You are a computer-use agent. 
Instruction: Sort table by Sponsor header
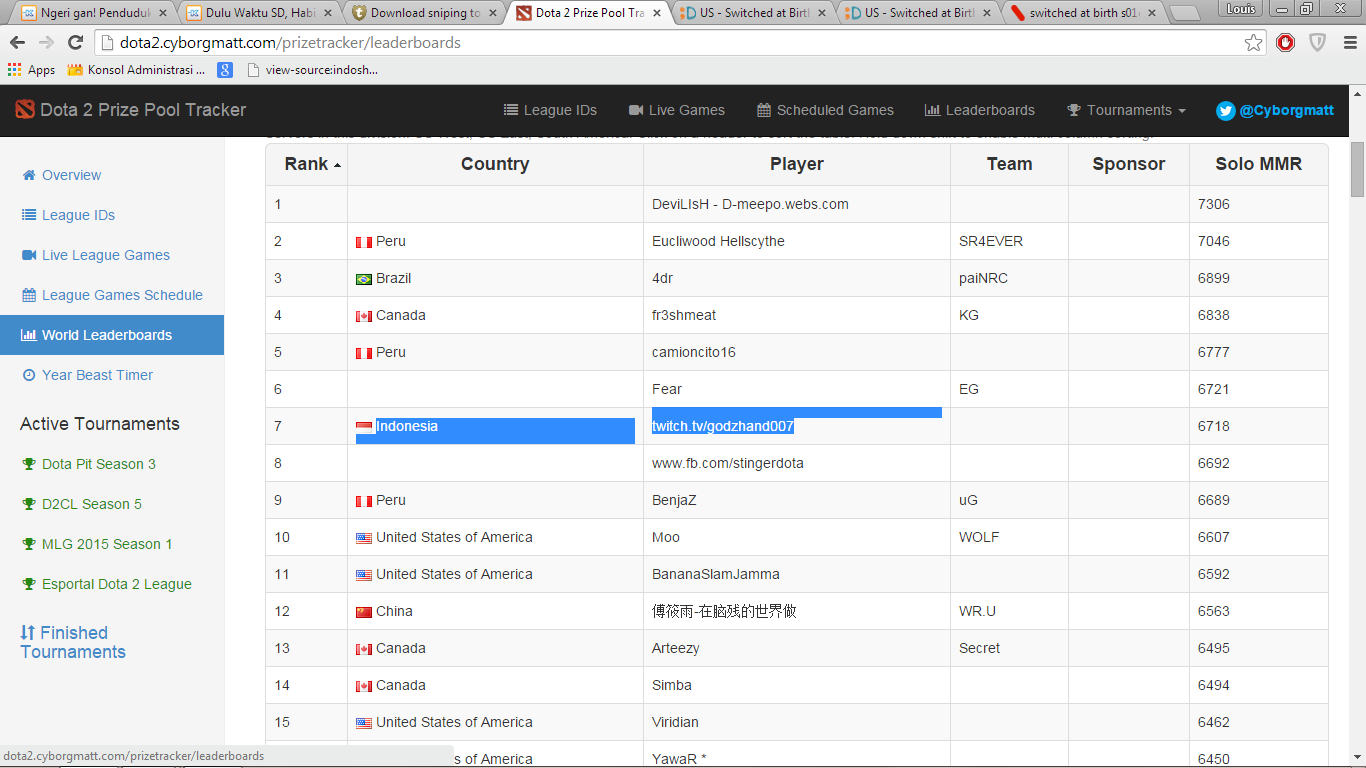(1129, 164)
